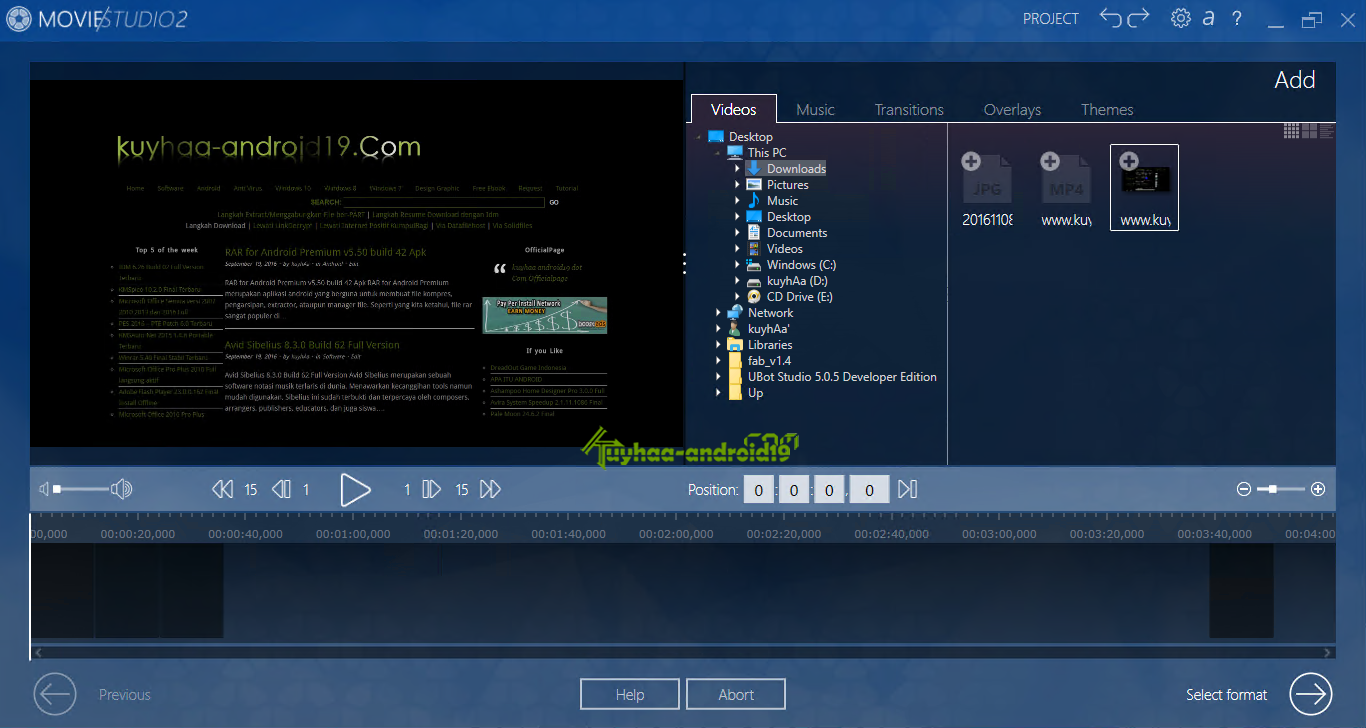Zoom in the timeline with plus icon
Screen dimensions: 1366x728
1318,489
